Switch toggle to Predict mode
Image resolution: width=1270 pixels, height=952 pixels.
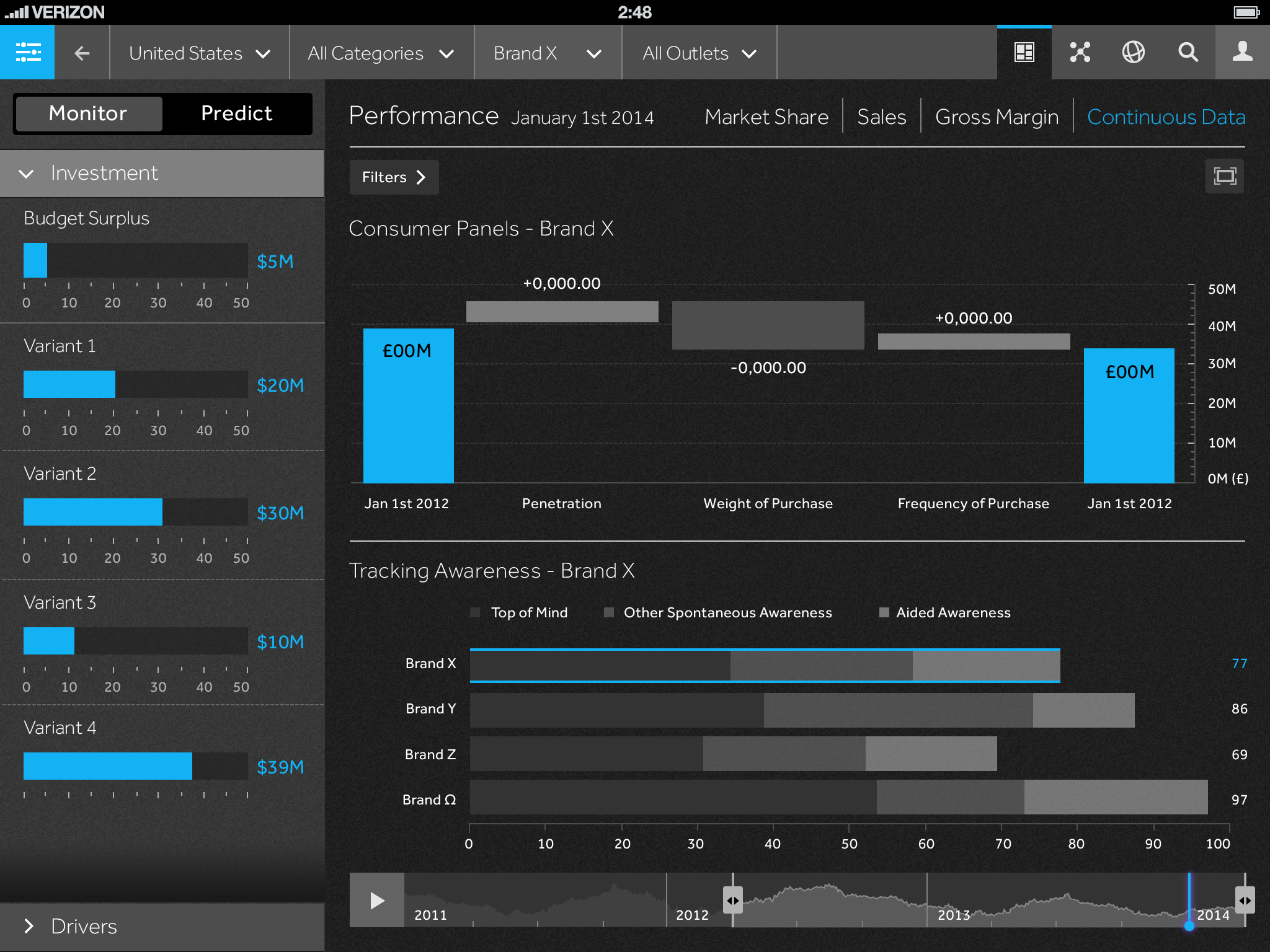point(236,114)
